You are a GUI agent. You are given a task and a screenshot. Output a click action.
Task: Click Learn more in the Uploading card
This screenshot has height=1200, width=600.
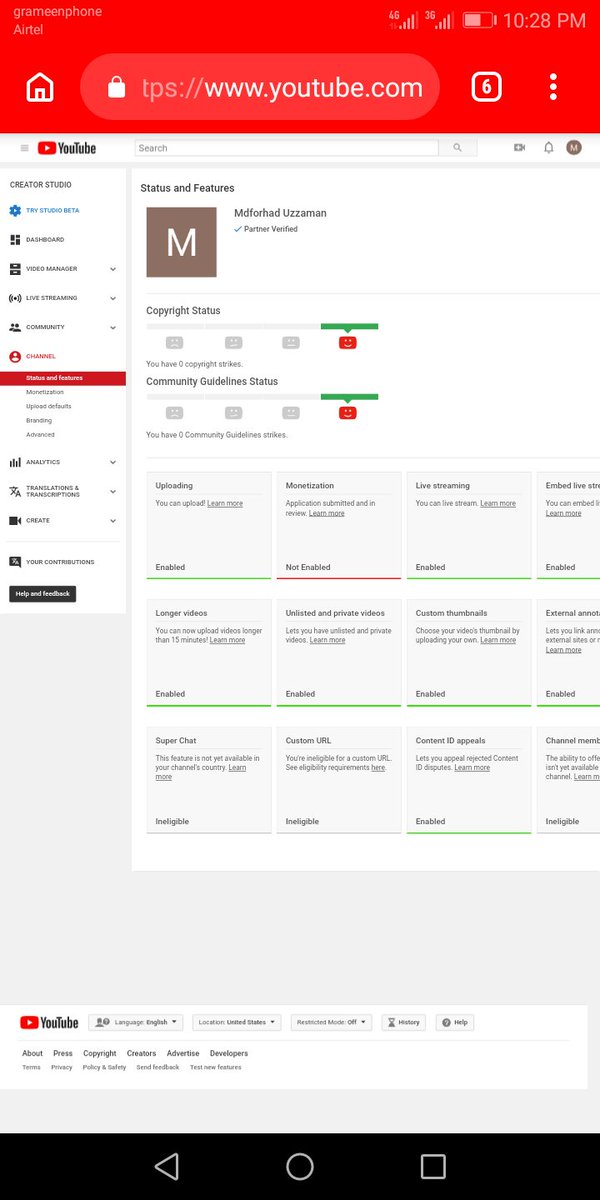pos(225,503)
